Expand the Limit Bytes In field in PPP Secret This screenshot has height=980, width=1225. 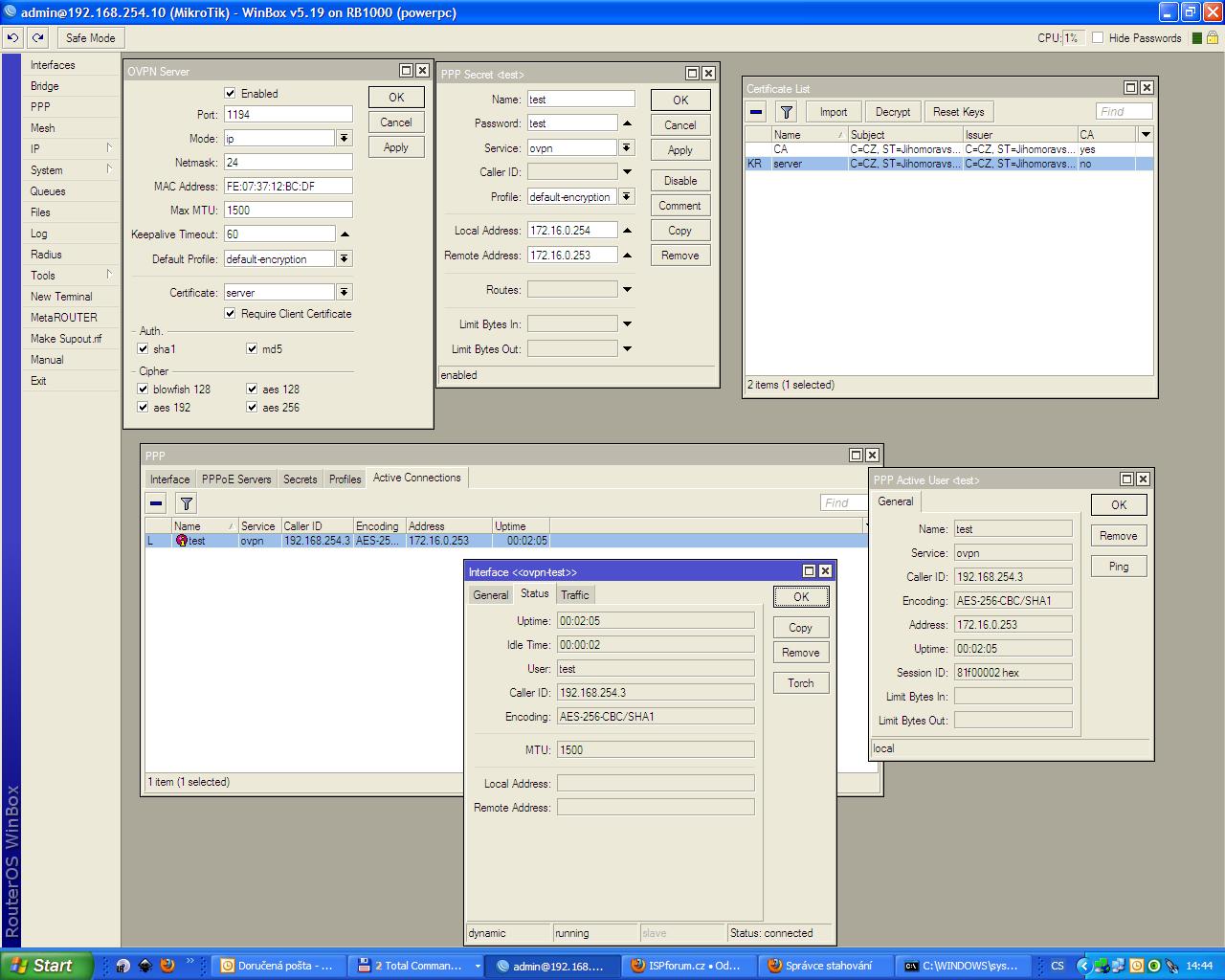coord(627,323)
